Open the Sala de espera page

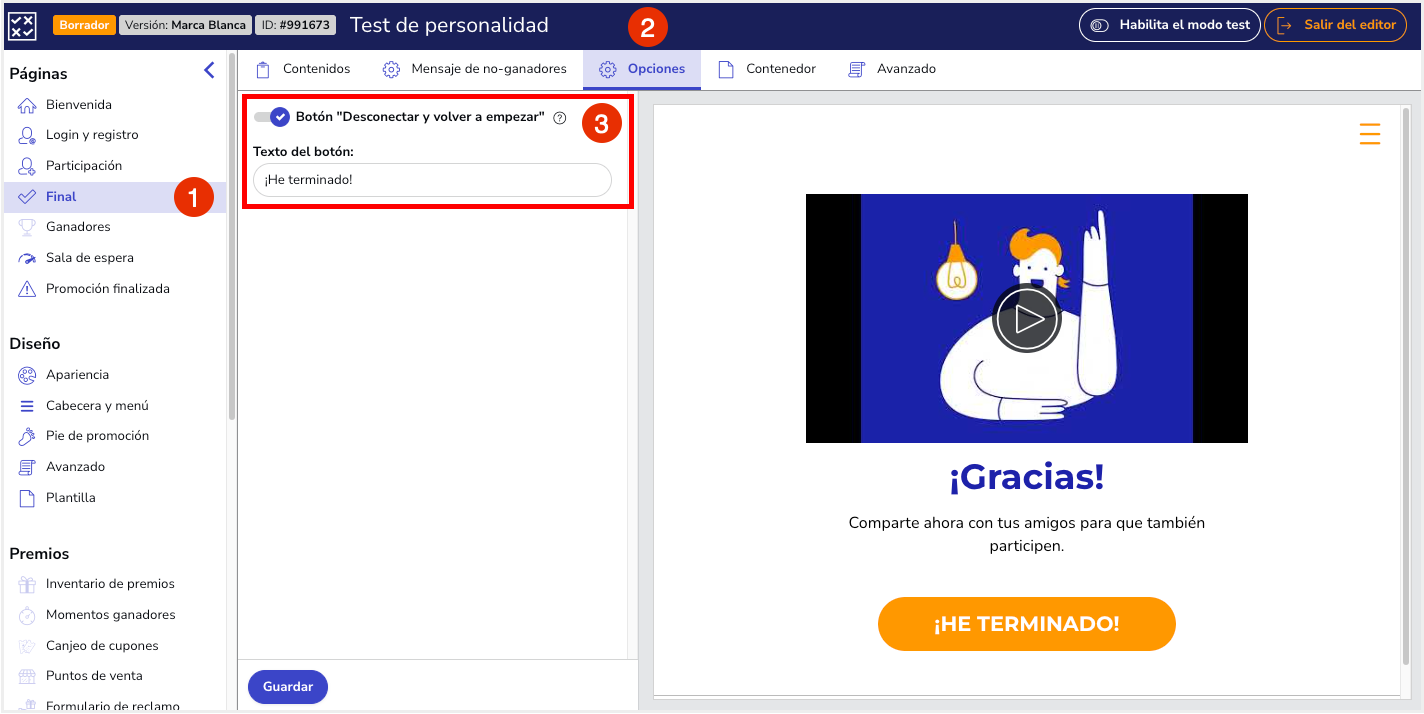point(90,258)
